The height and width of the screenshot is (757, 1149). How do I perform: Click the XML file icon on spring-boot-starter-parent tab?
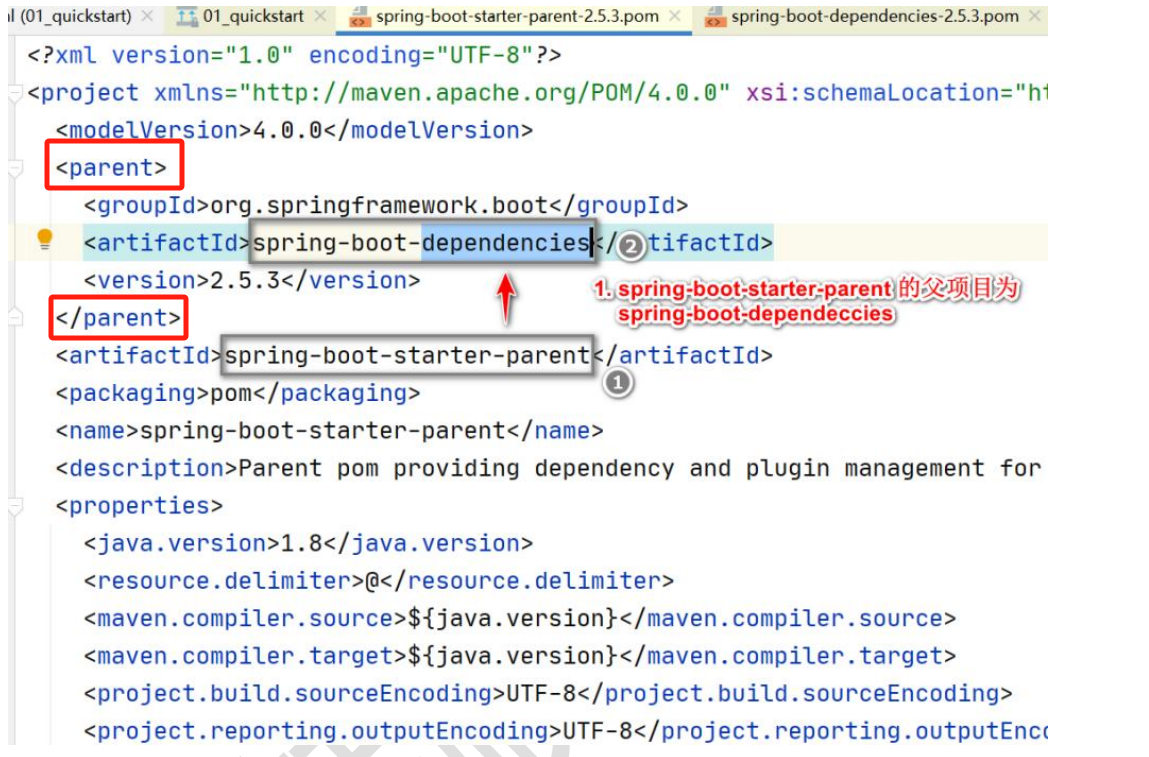point(359,17)
